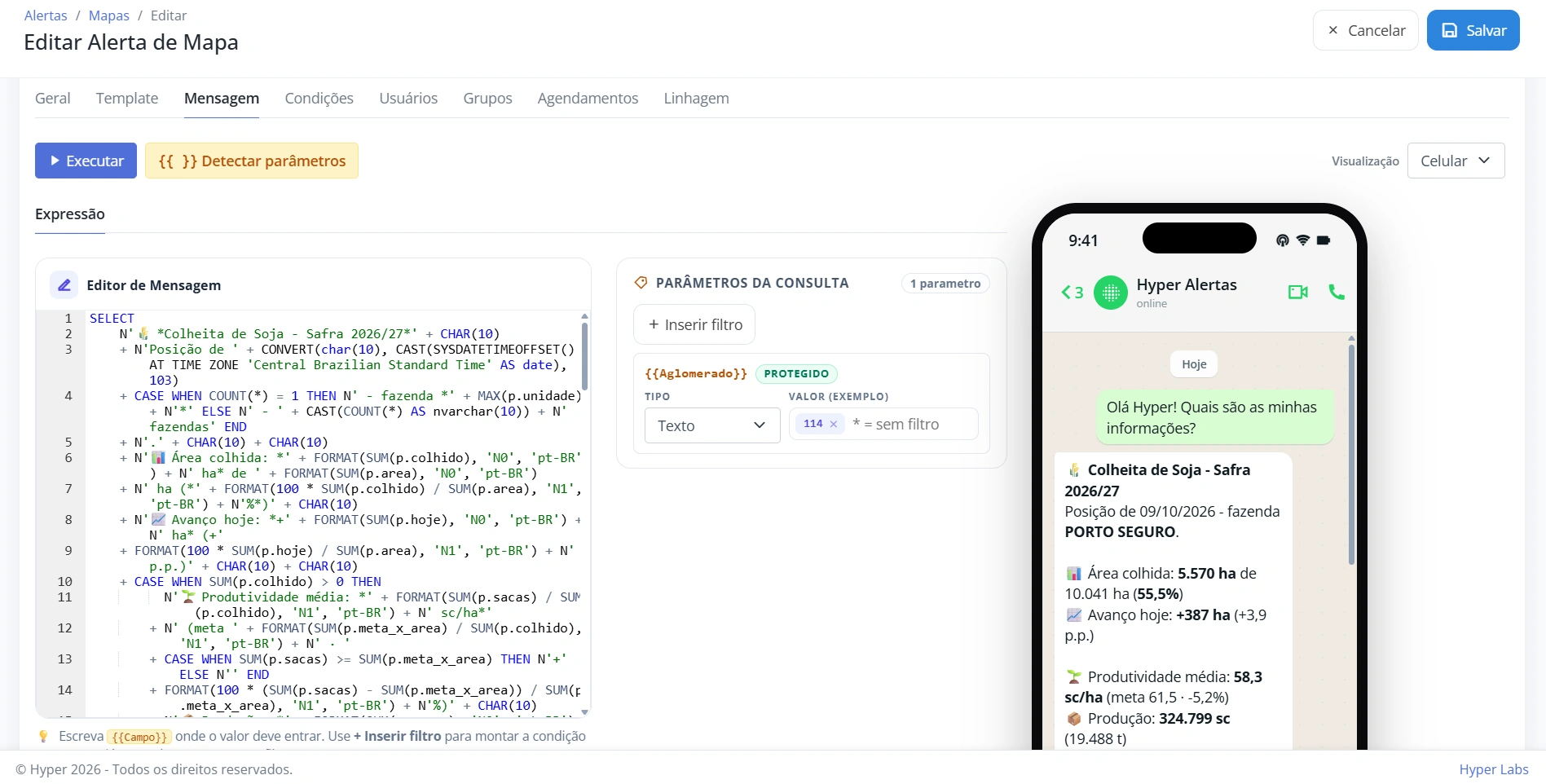Click the lightbulb hint icon below the editor

point(44,736)
